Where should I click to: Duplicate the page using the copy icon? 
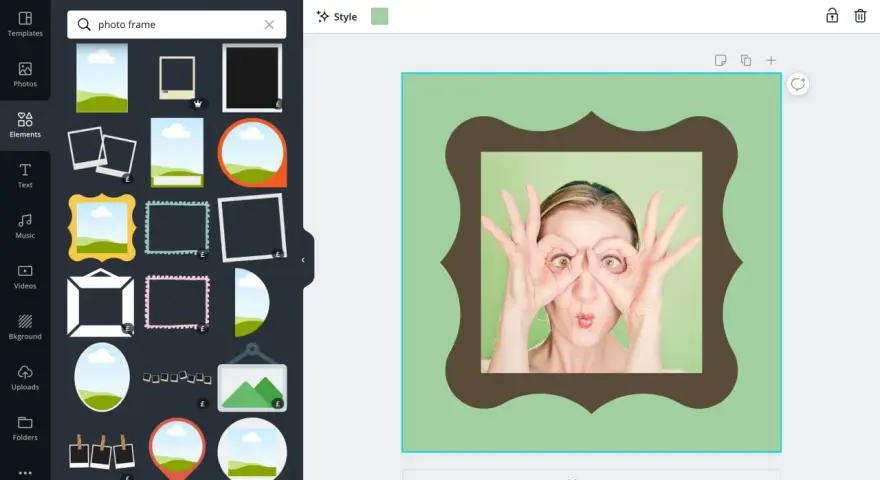pyautogui.click(x=746, y=60)
